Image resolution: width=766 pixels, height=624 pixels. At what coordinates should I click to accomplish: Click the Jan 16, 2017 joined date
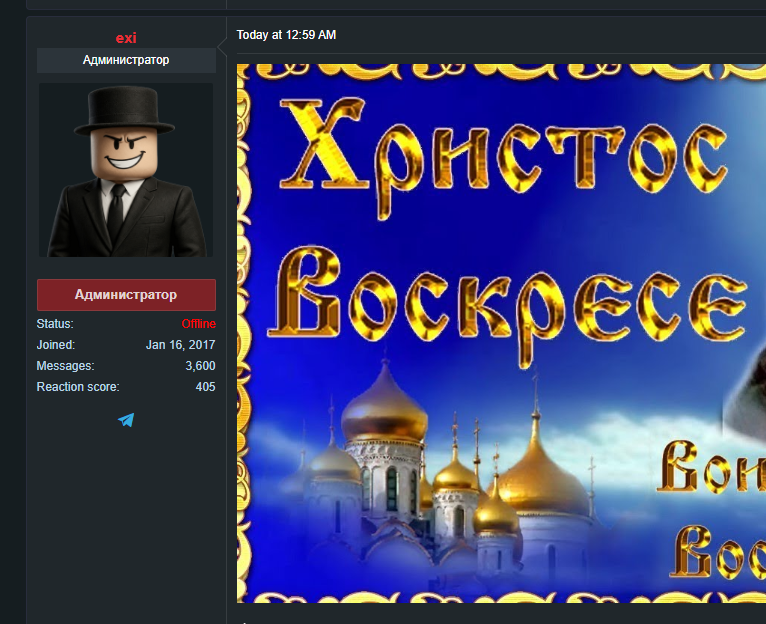pyautogui.click(x=180, y=344)
